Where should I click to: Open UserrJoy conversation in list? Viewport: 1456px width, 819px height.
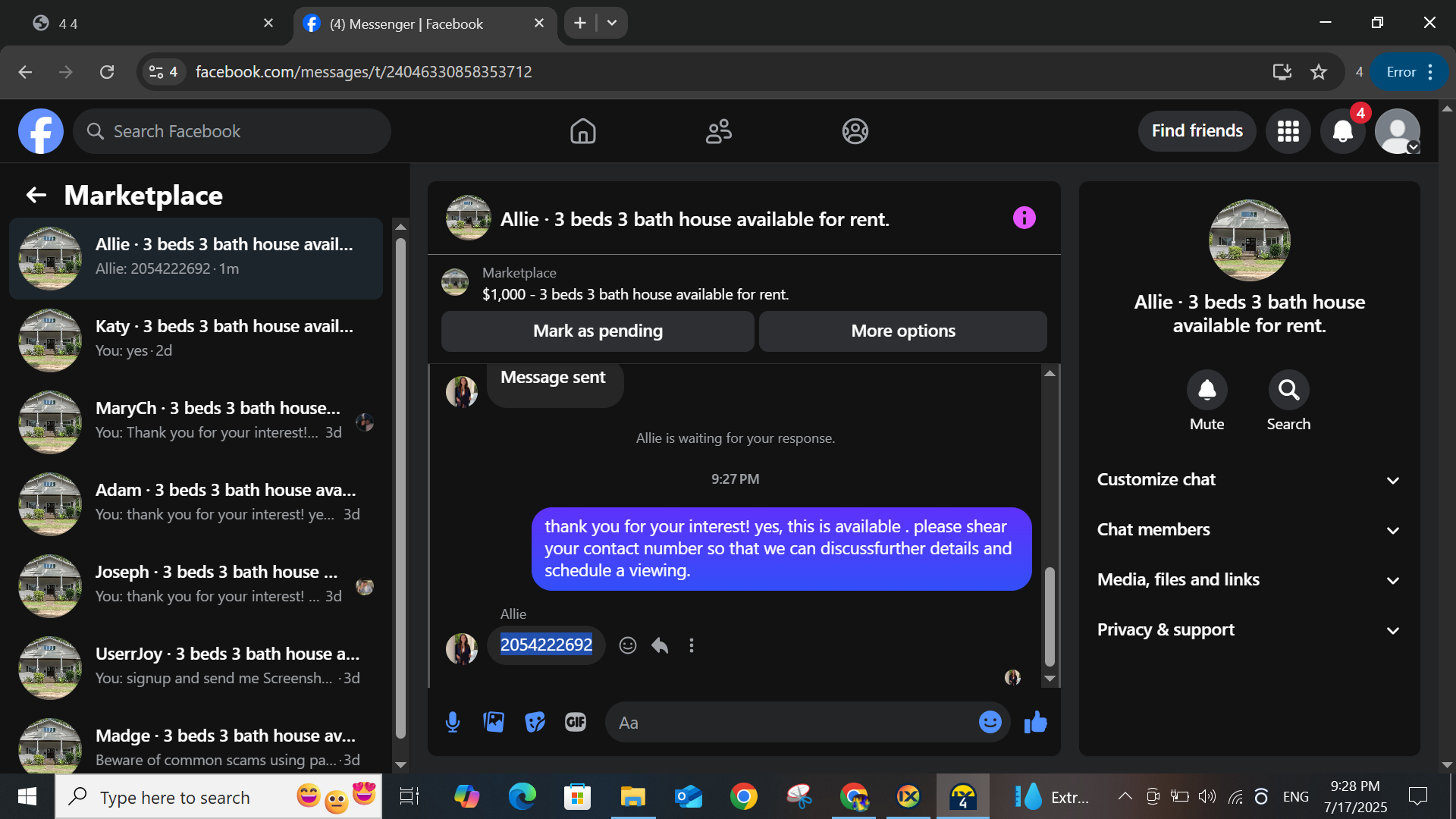pyautogui.click(x=196, y=667)
